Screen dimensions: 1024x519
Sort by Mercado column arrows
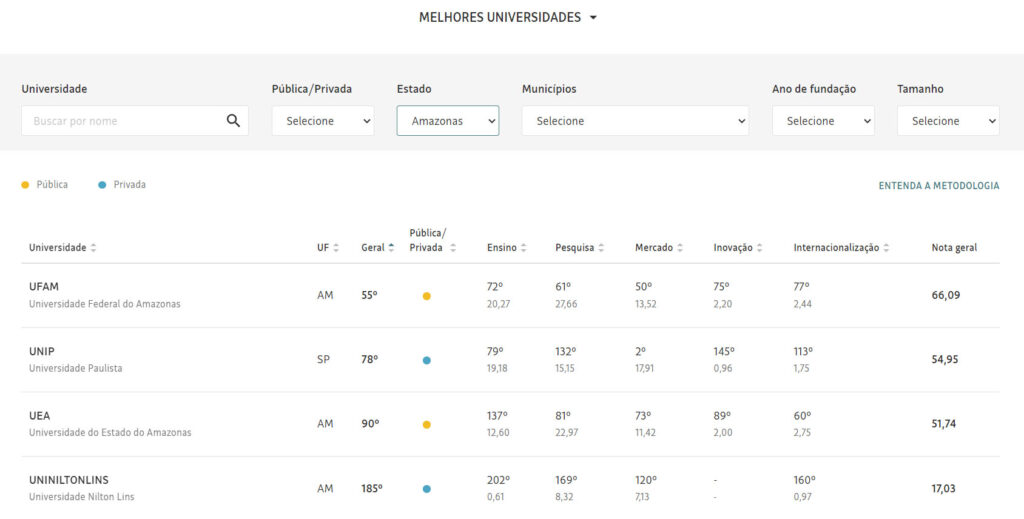(x=681, y=248)
